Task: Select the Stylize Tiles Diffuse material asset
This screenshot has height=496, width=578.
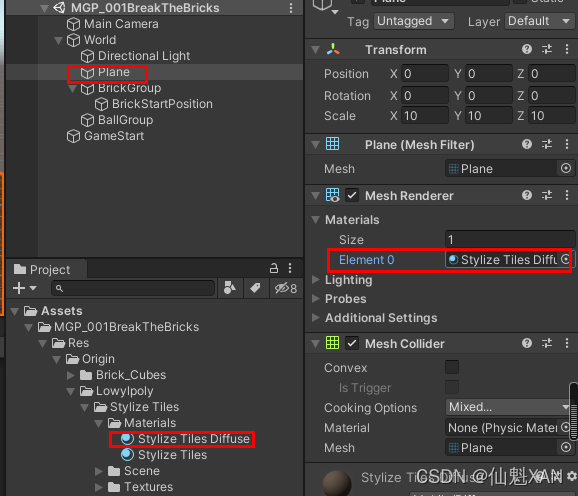Action: coord(186,439)
